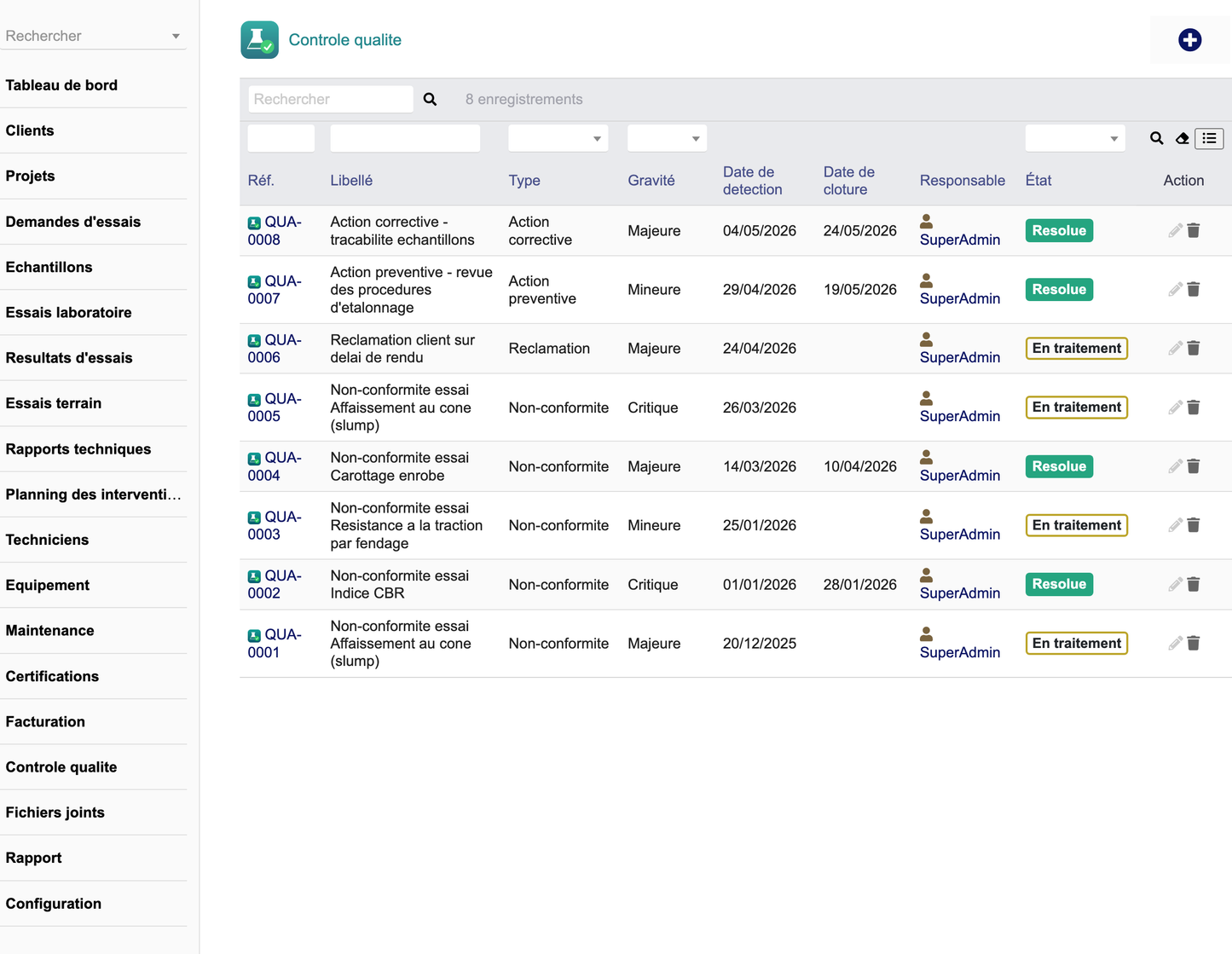Screen dimensions: 1232x954
Task: Go to Facturation menu item
Action: pyautogui.click(x=45, y=721)
